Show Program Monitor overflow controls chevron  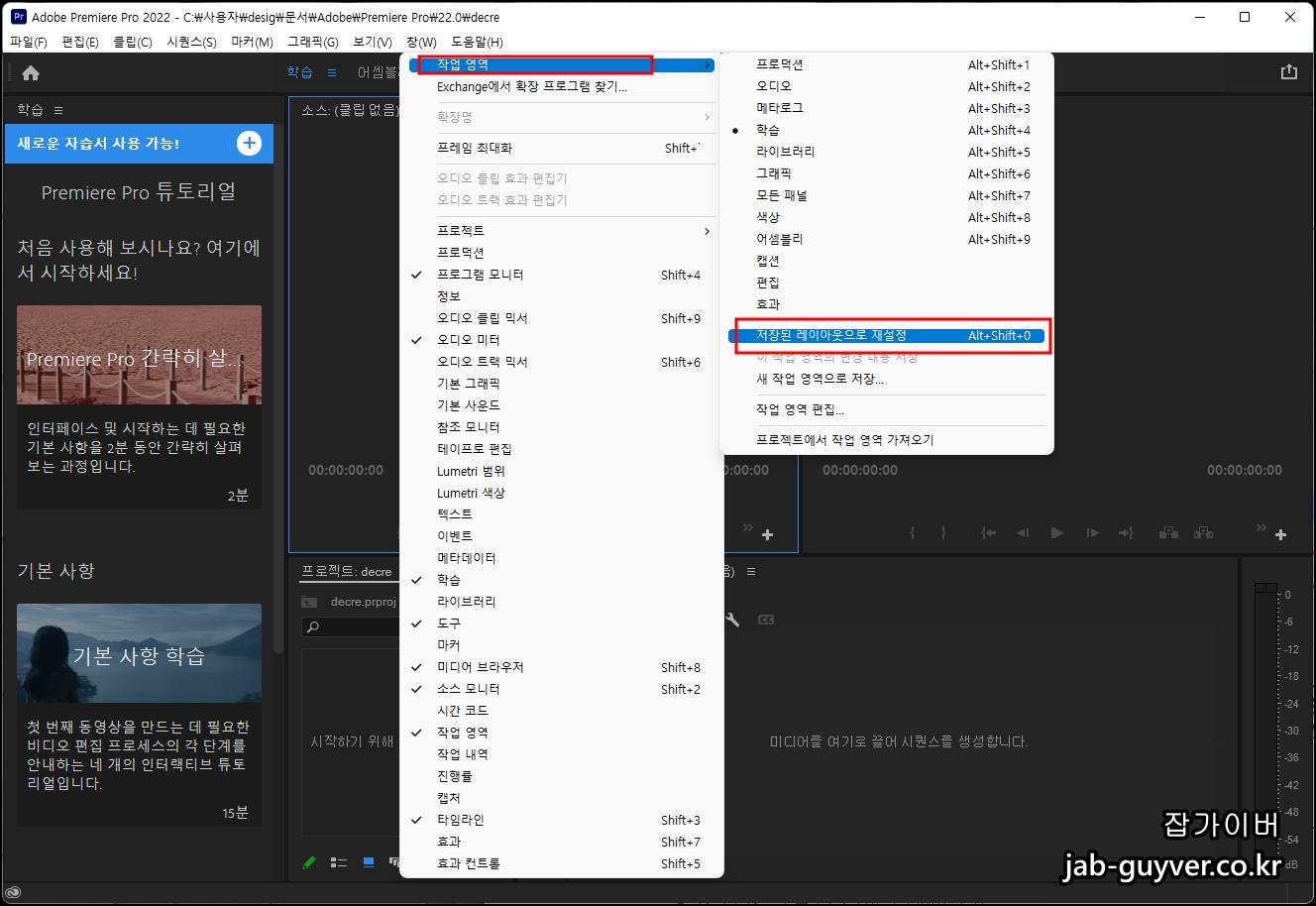[1261, 528]
